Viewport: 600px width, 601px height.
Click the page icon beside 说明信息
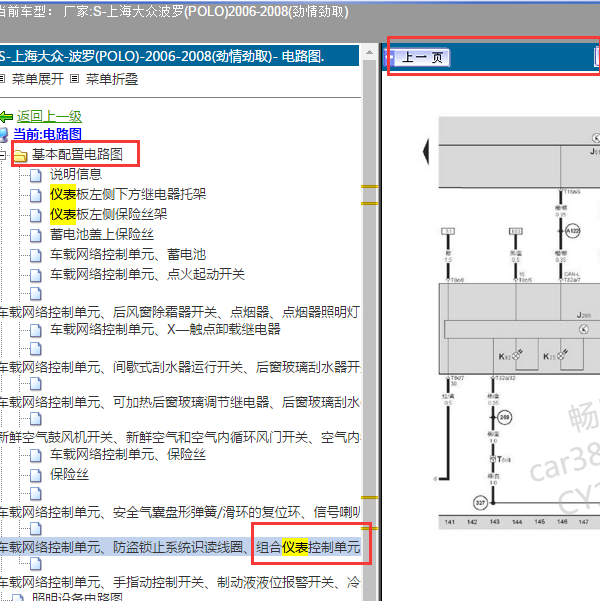click(x=36, y=176)
